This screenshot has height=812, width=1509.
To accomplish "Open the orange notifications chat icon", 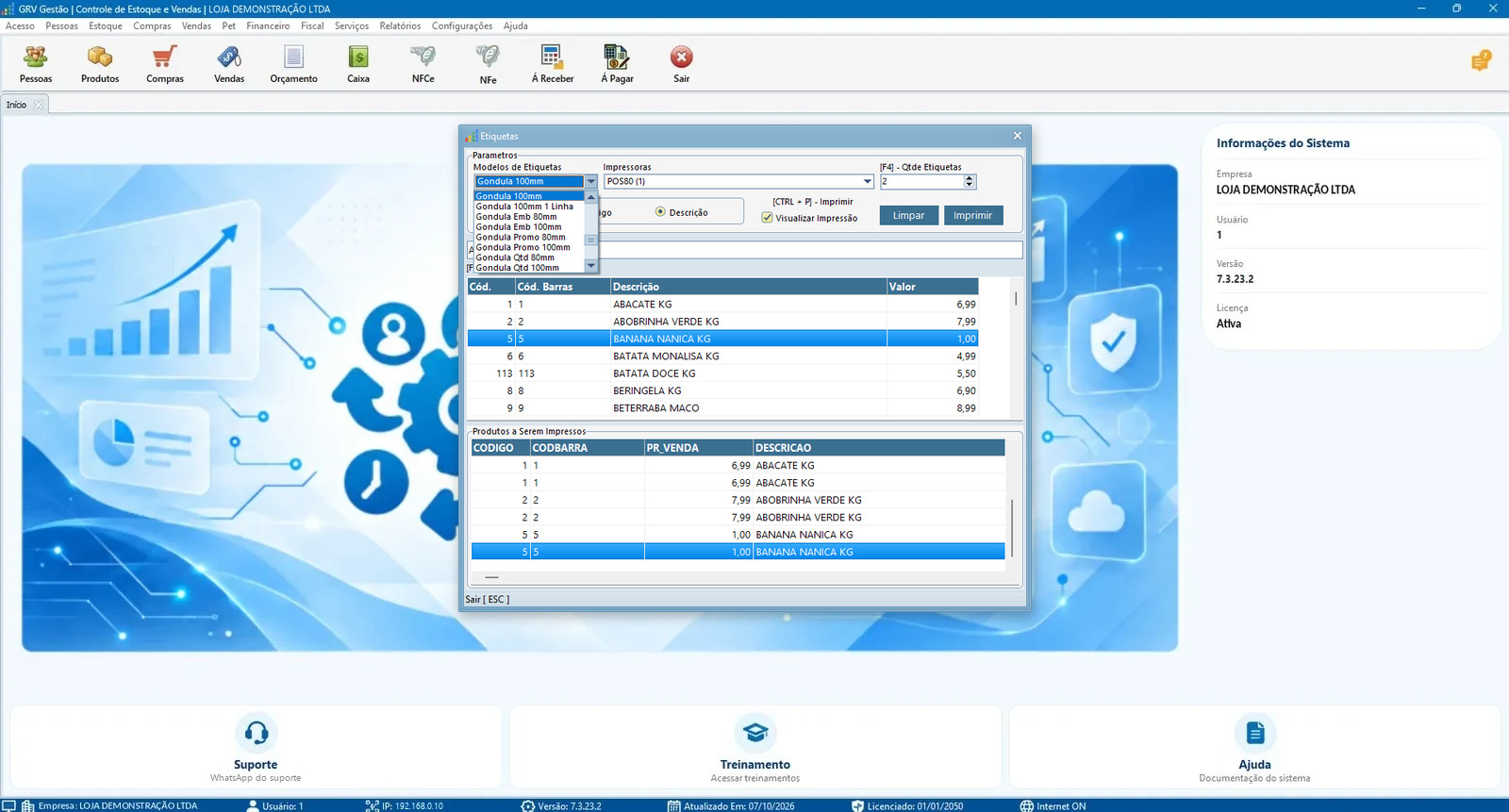I will tap(1481, 61).
